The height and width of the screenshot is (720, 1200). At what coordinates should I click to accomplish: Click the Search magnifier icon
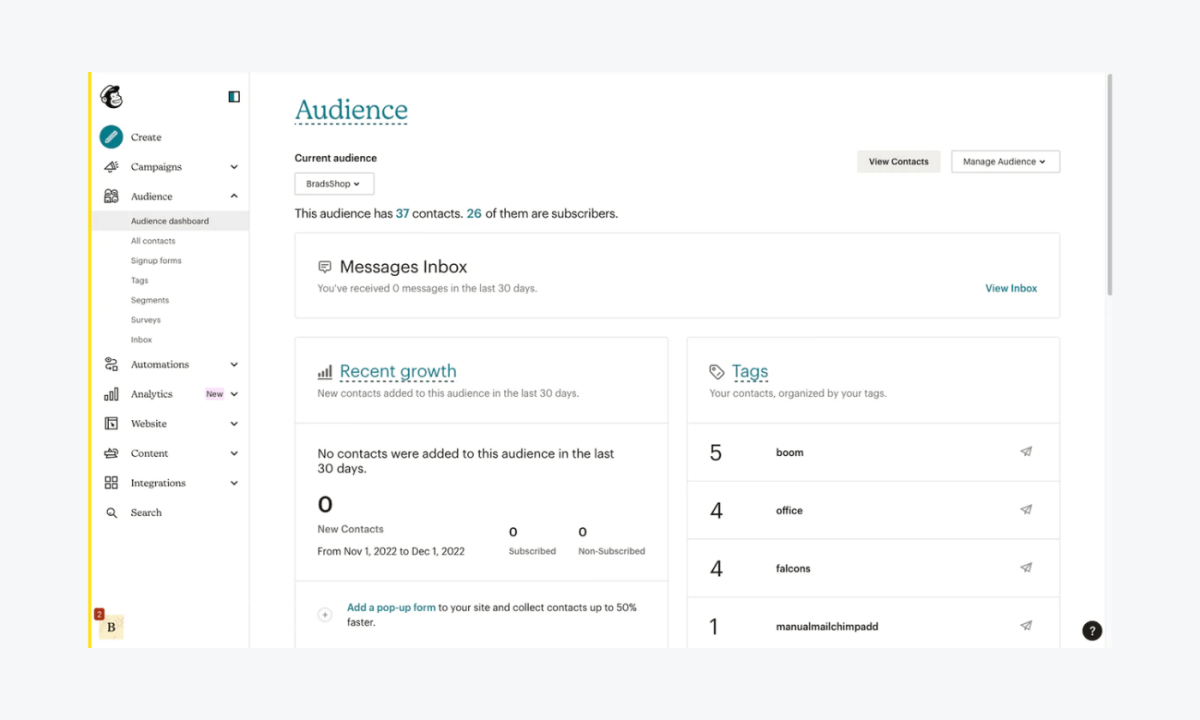(x=111, y=513)
